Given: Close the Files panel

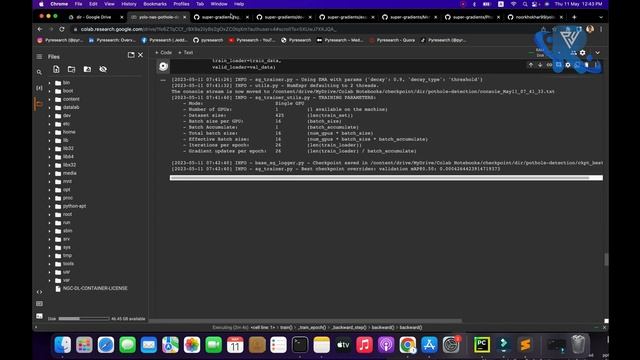Looking at the screenshot, I should click(x=140, y=55).
